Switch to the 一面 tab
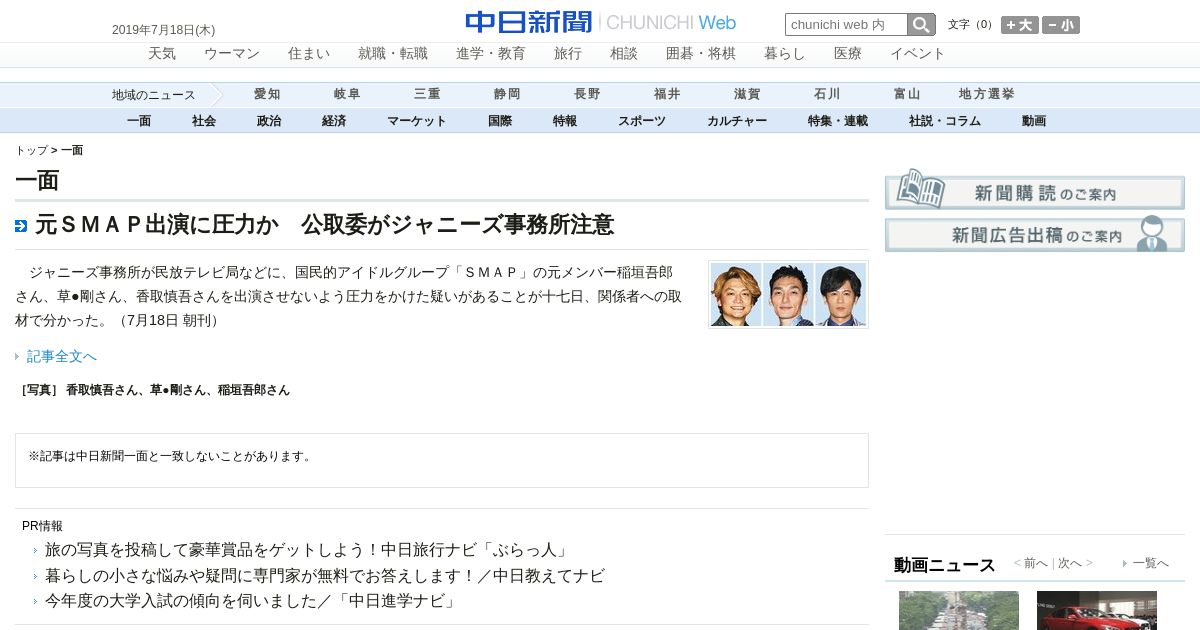The height and width of the screenshot is (630, 1200). 139,121
